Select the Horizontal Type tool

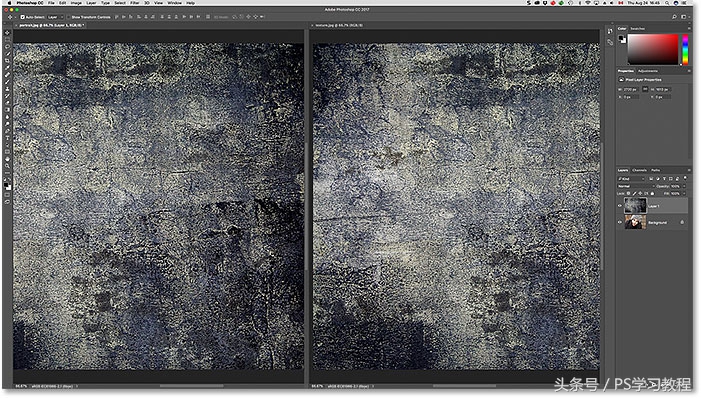tap(7, 138)
